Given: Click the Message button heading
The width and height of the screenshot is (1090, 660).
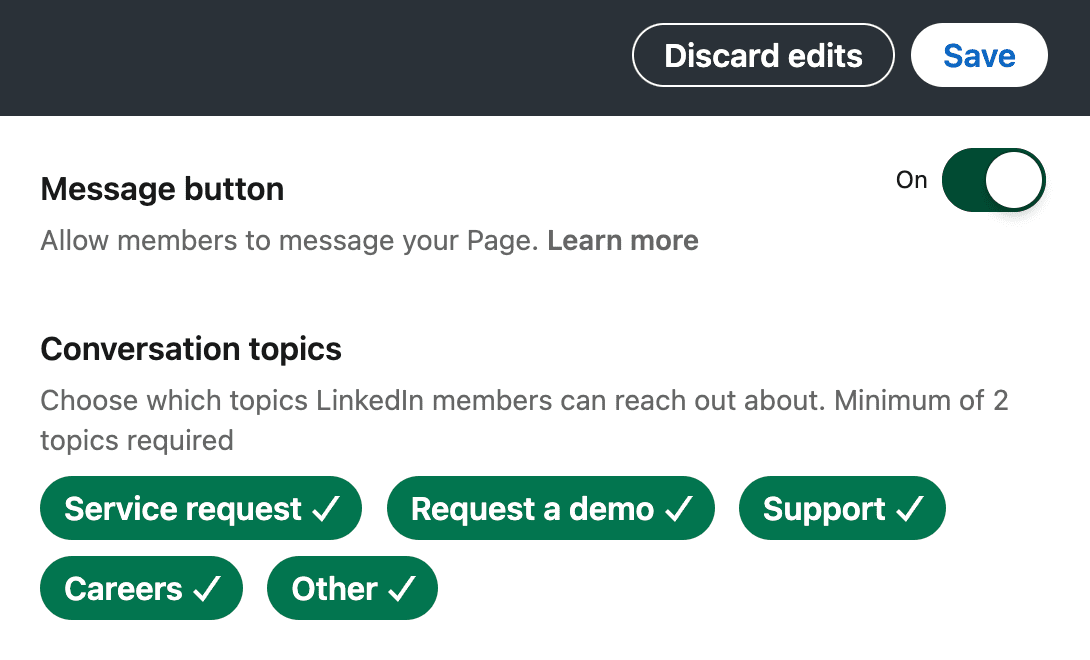Looking at the screenshot, I should pos(162,190).
